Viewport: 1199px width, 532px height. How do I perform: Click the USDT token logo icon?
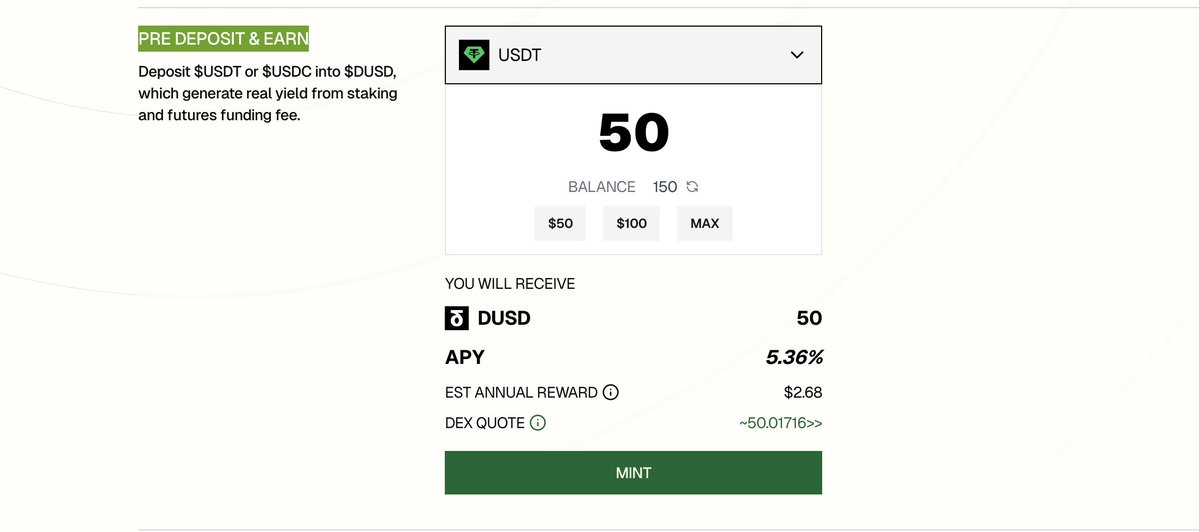pos(474,55)
